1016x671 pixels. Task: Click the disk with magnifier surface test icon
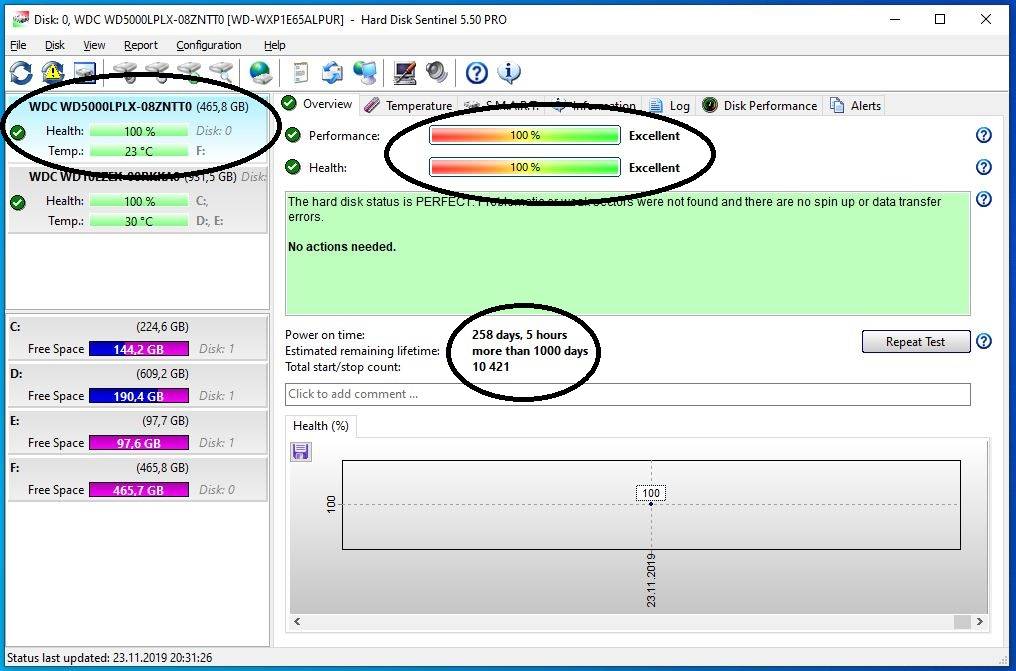point(222,73)
